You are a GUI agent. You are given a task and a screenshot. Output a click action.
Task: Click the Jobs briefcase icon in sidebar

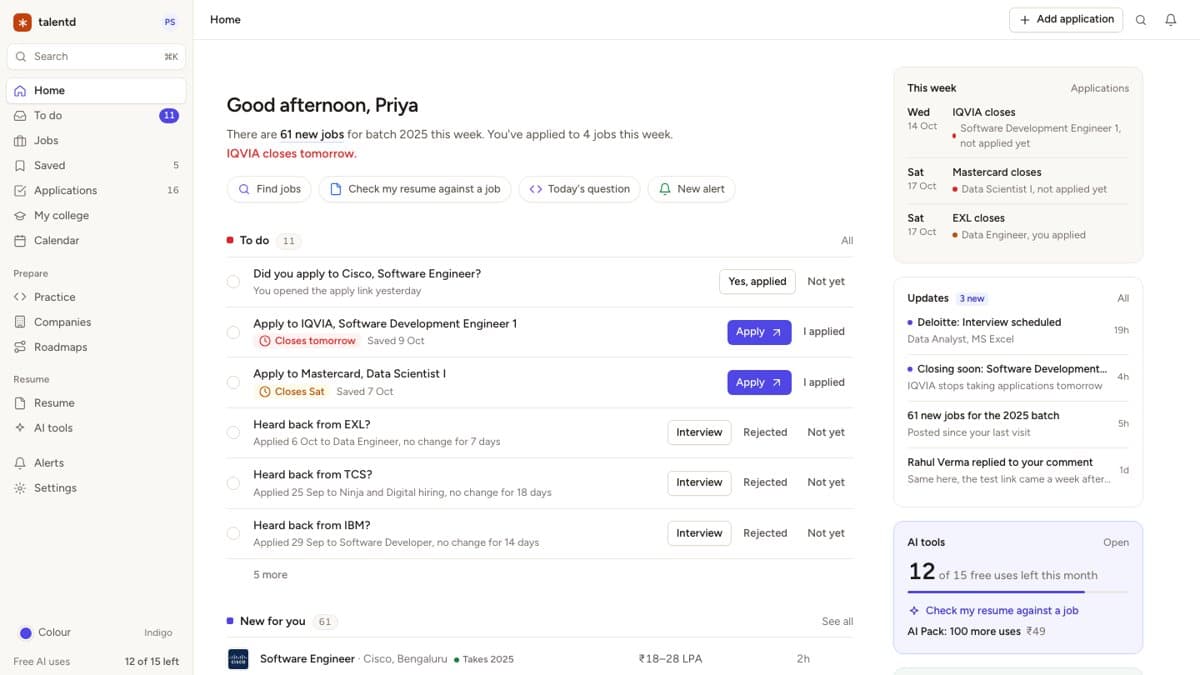click(20, 140)
